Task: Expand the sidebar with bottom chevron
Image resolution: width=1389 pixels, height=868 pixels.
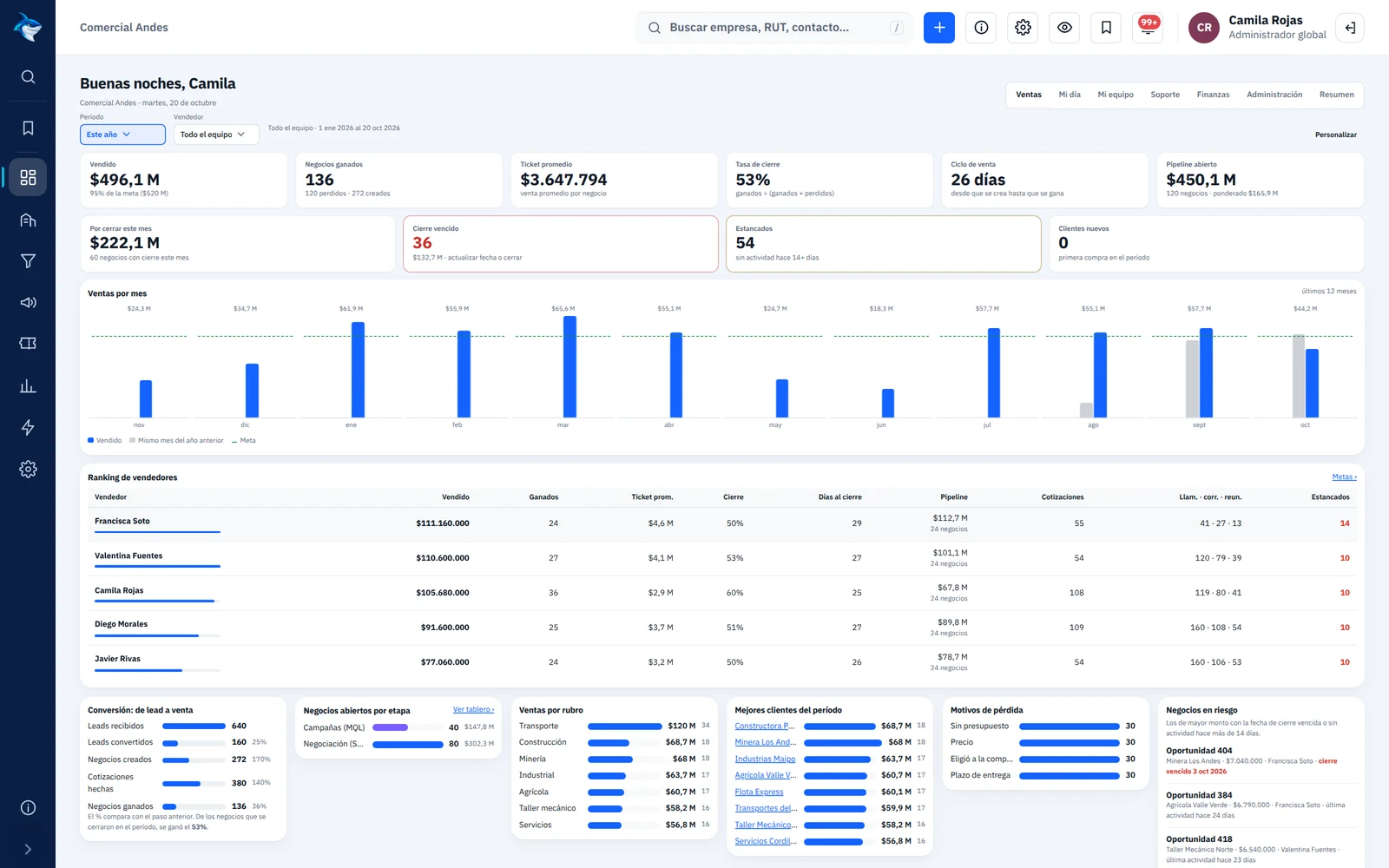Action: (x=28, y=850)
